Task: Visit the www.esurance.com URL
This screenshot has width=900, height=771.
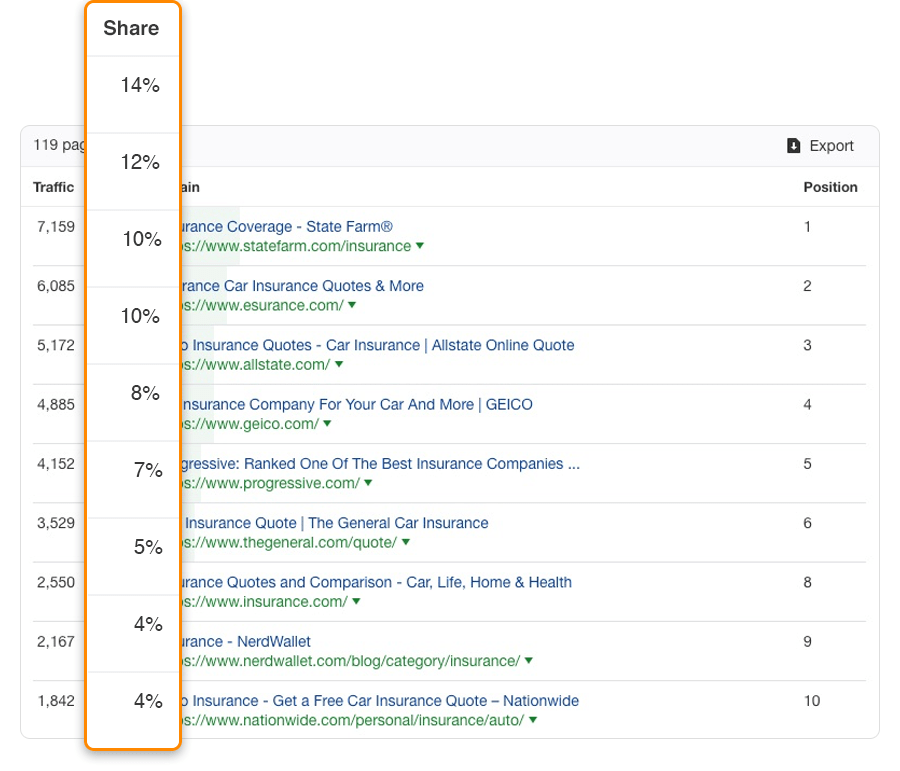Action: [262, 305]
